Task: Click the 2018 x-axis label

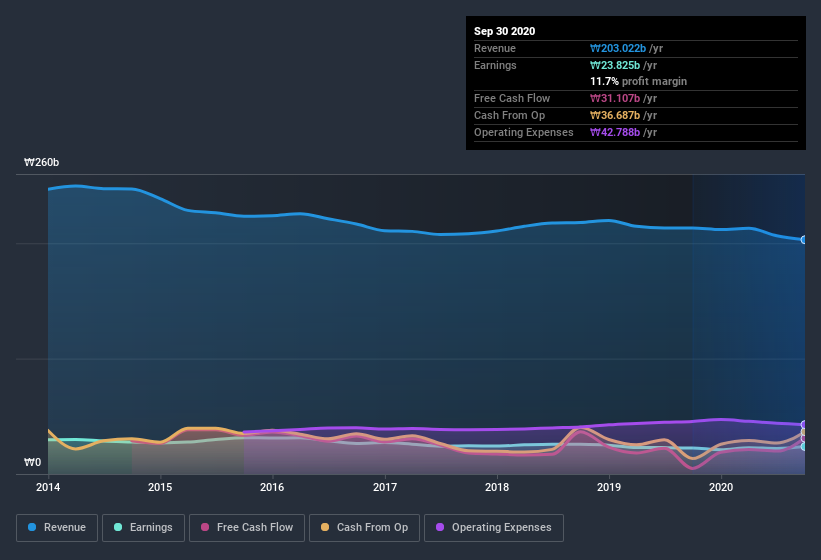Action: pos(497,487)
